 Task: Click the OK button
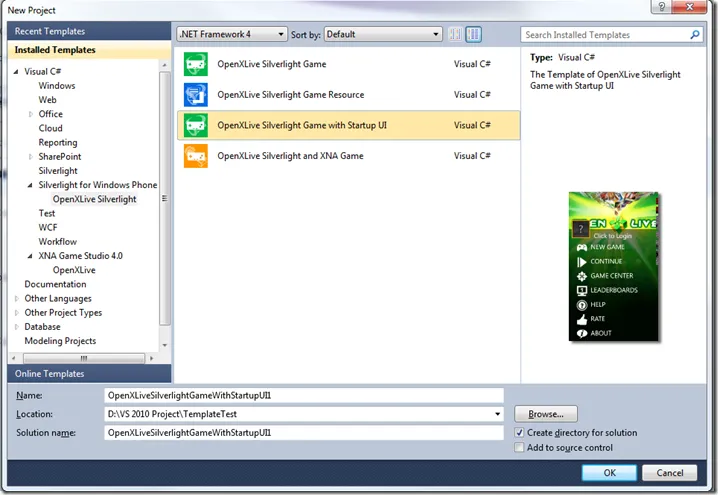point(609,473)
